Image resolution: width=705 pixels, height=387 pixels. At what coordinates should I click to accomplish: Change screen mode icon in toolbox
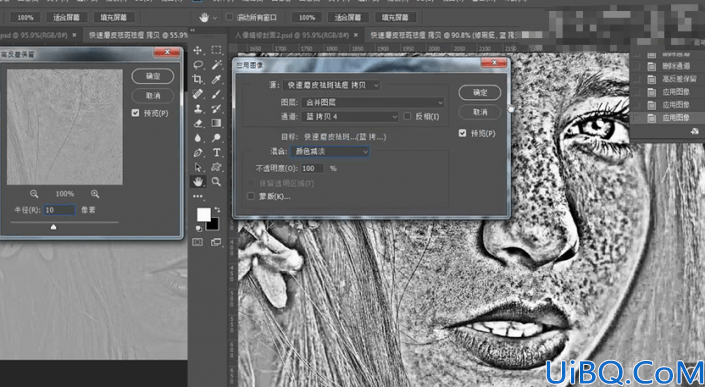[x=216, y=242]
